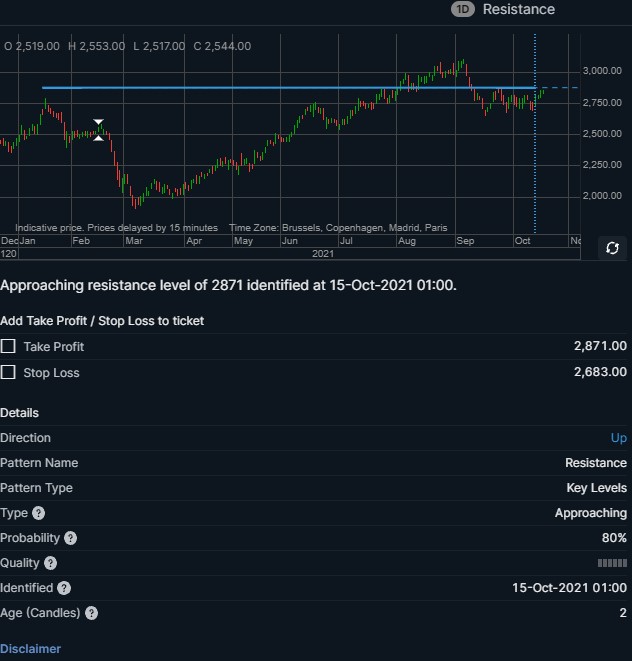Click the Stop Loss value 2,683.00

coord(600,372)
